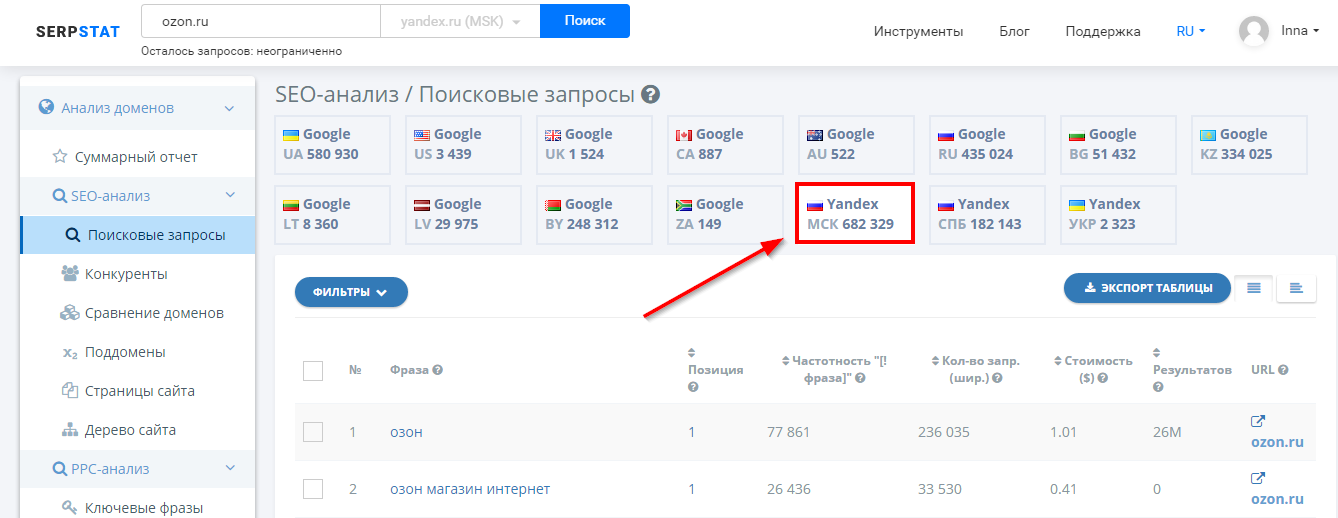Open the yandex.ru (MSK) search engine dropdown
Screen dimensions: 1338x518
point(460,21)
